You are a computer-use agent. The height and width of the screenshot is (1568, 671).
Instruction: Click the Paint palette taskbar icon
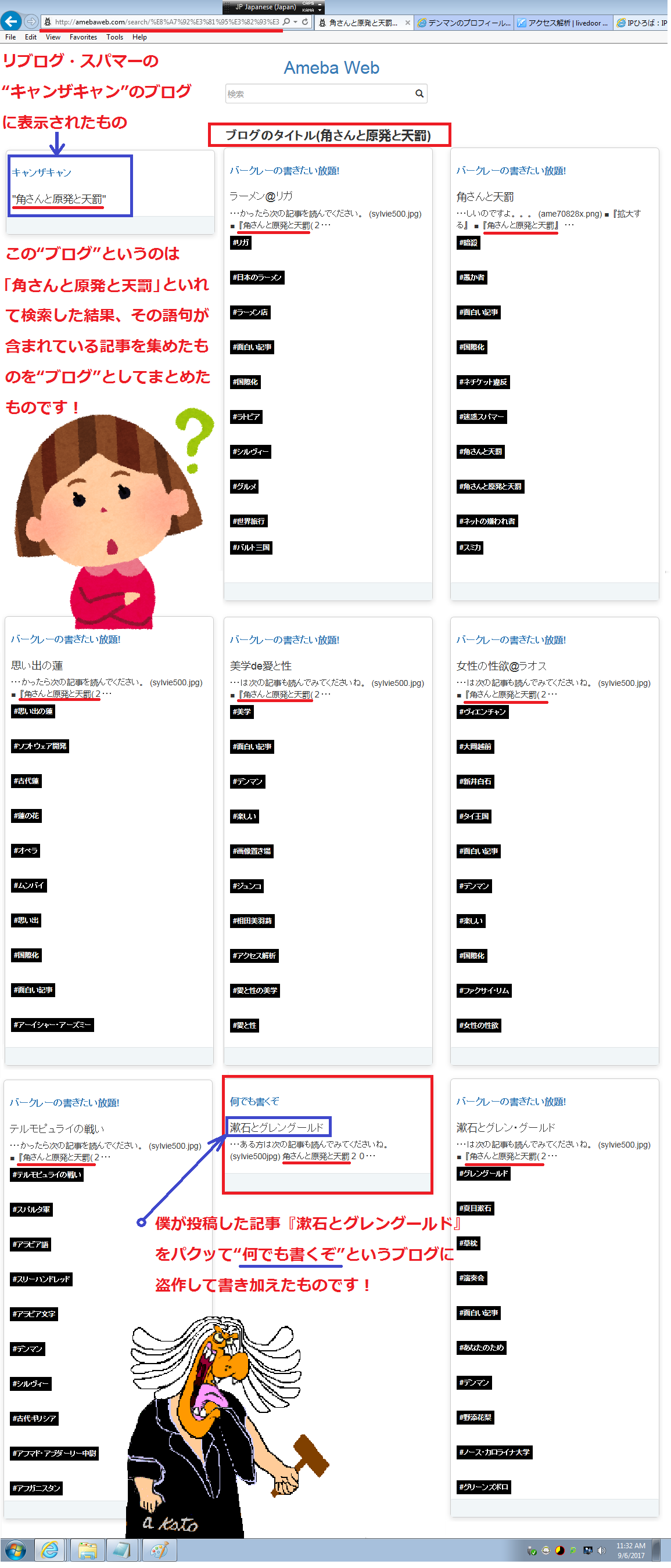pyautogui.click(x=159, y=1550)
